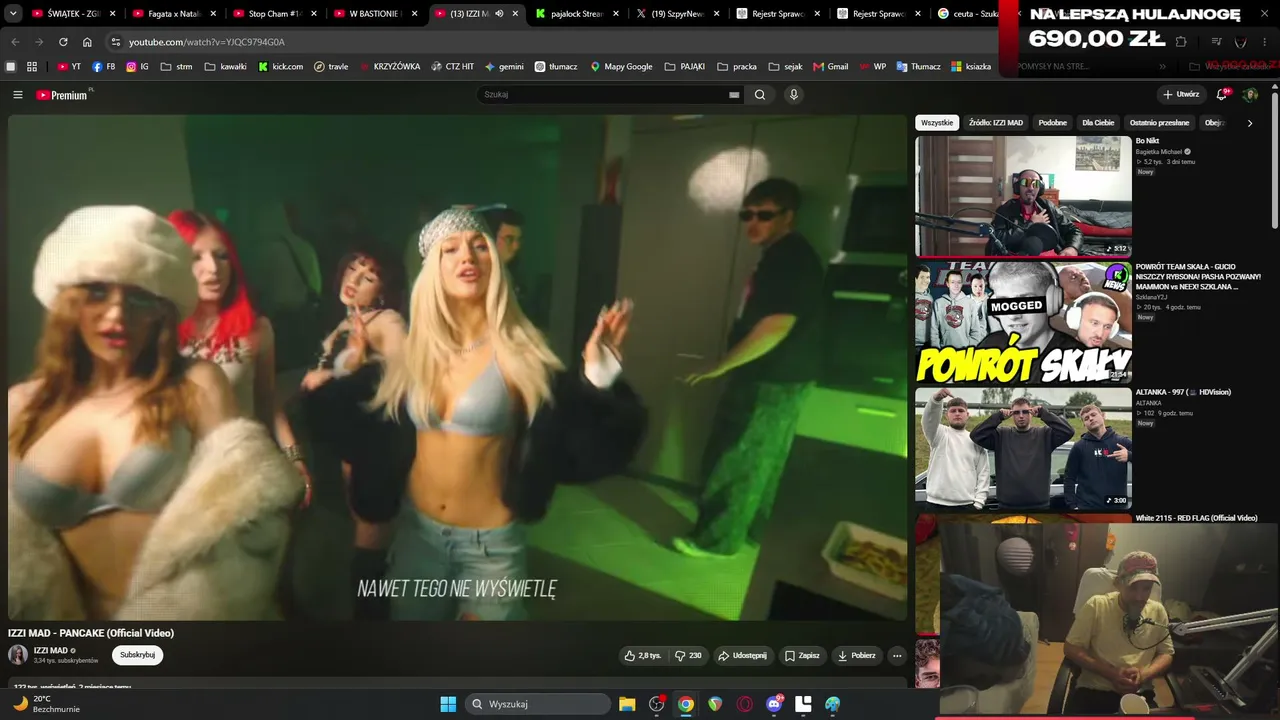This screenshot has height=720, width=1280.
Task: Open Opera browser from the taskbar
Action: coord(744,704)
